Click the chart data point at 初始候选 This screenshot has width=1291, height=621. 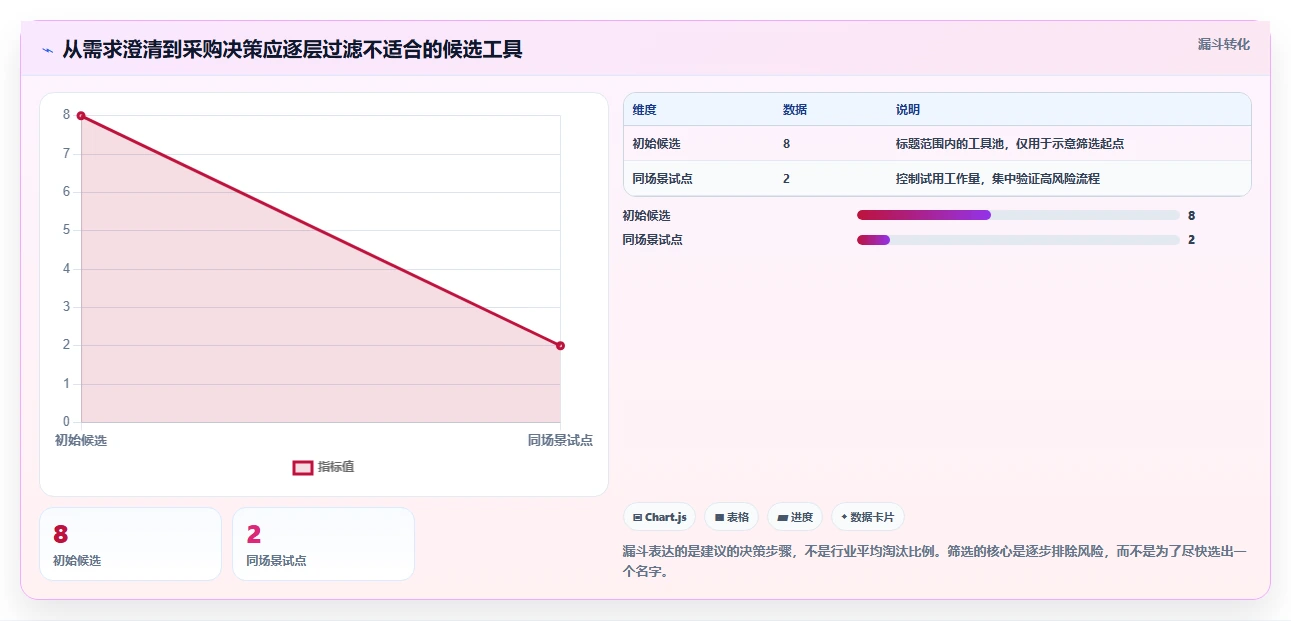[x=81, y=115]
